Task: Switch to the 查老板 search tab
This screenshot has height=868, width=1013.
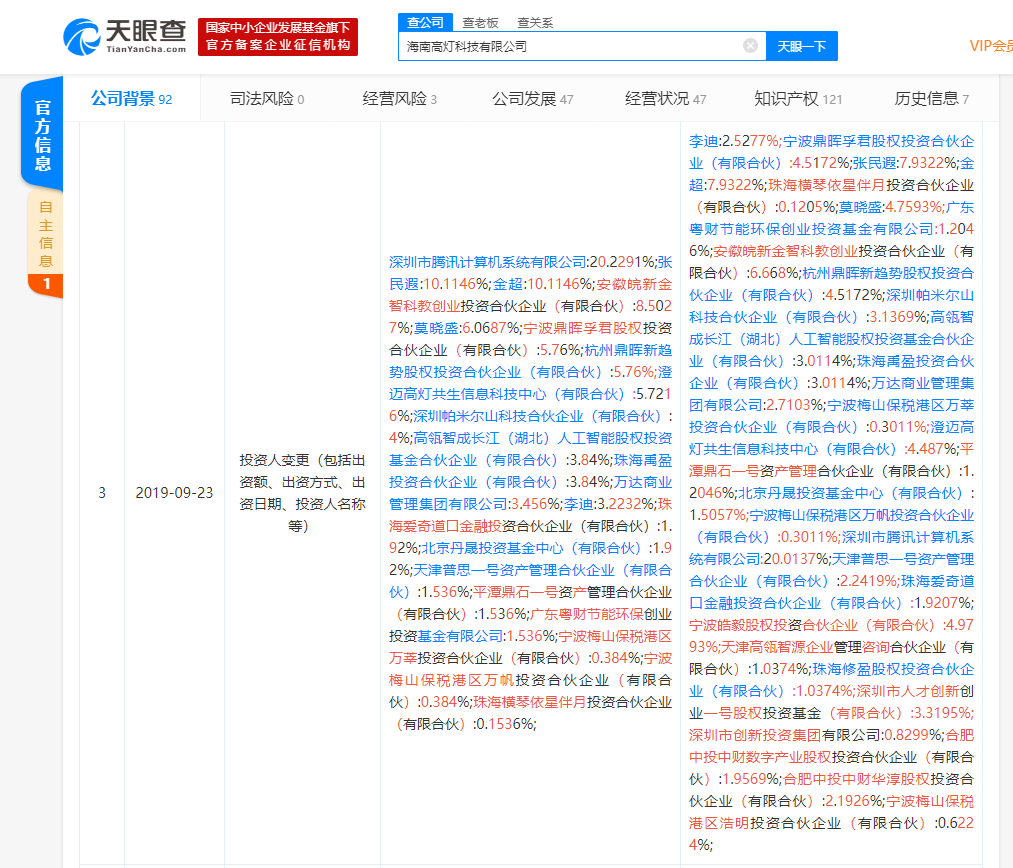Action: click(480, 23)
